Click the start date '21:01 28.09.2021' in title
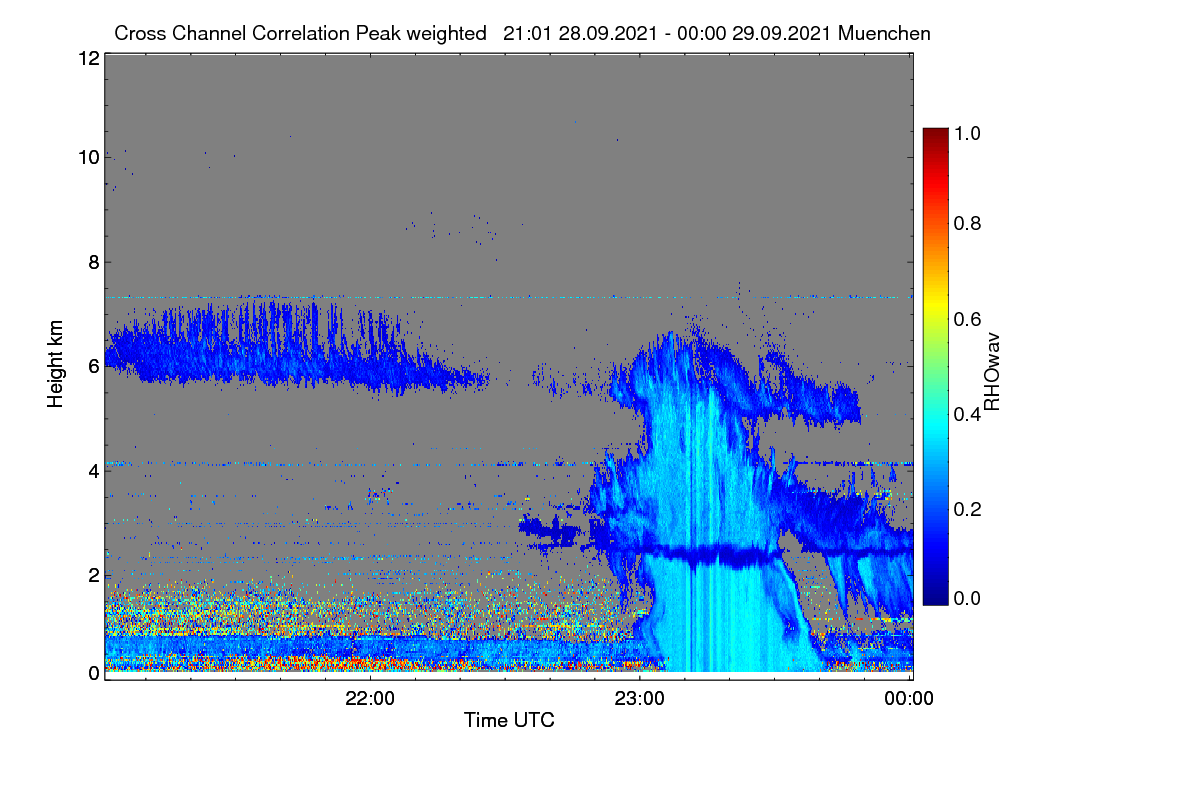This screenshot has height=800, width=1200. (580, 33)
